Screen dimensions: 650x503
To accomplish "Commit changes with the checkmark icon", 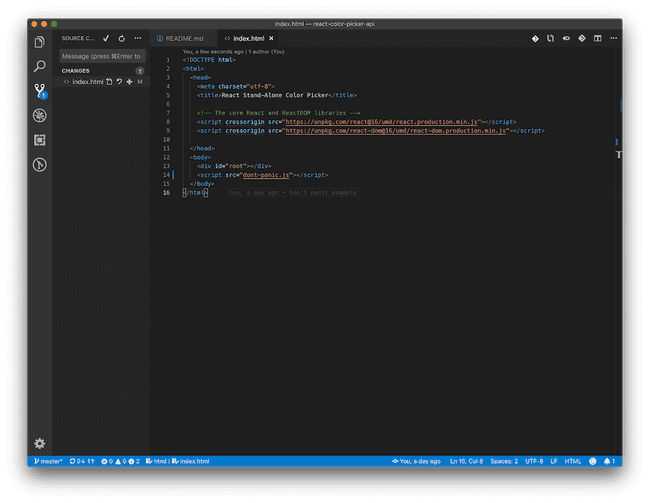I will point(106,38).
